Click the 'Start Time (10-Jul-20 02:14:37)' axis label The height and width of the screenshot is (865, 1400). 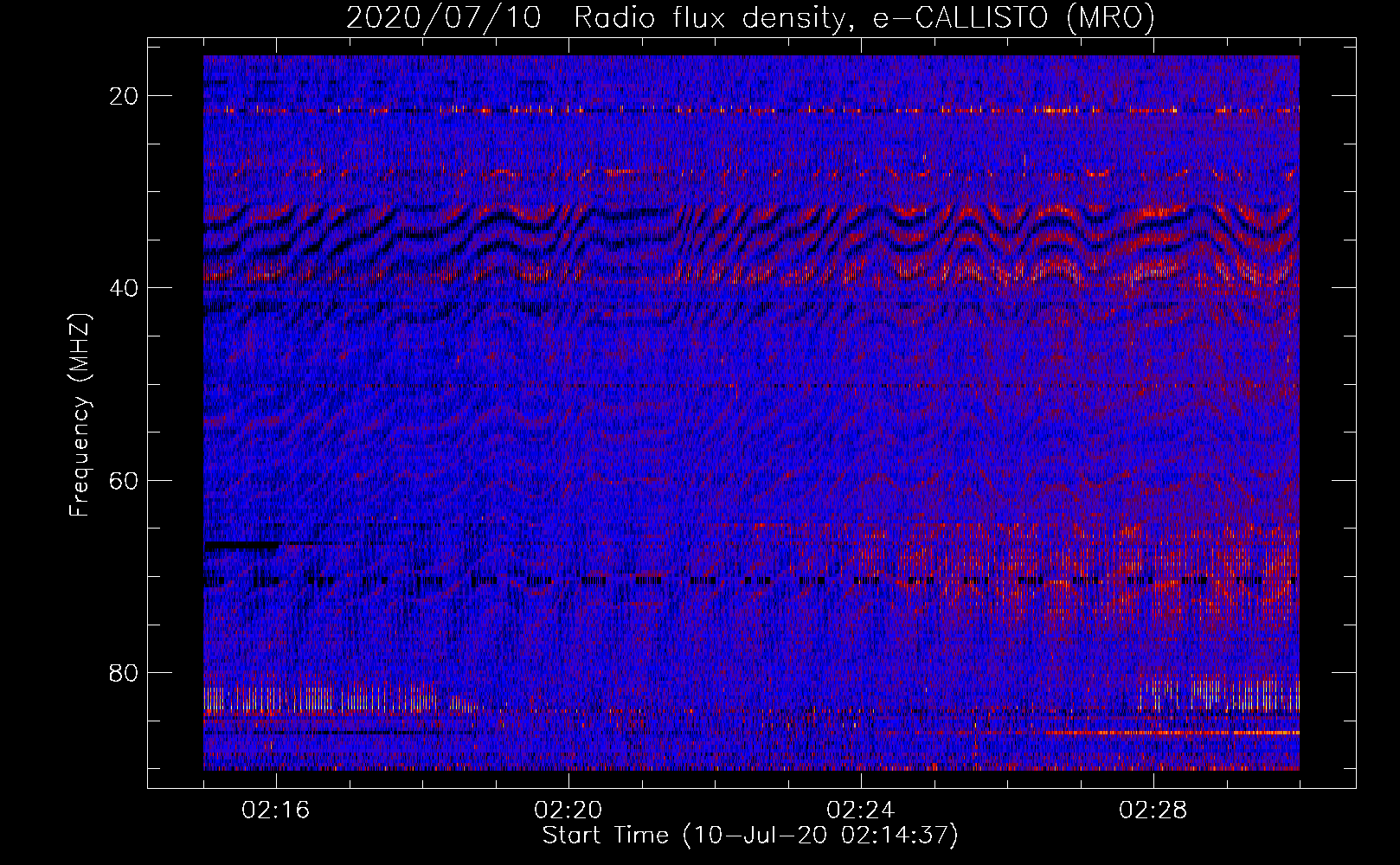click(x=750, y=836)
